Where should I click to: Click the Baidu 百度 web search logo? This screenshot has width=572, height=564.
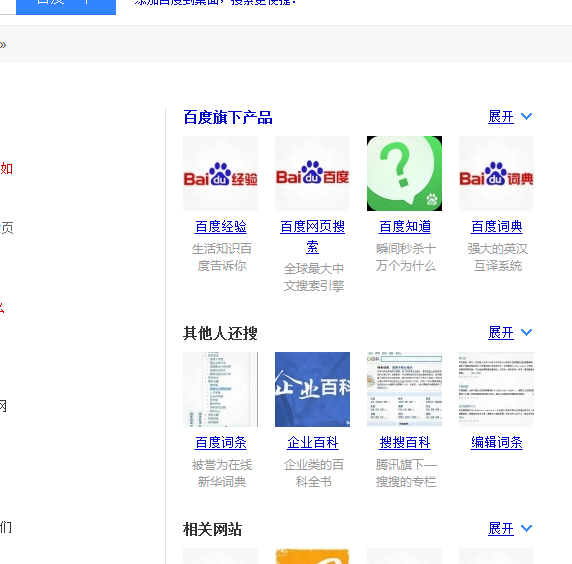(312, 173)
